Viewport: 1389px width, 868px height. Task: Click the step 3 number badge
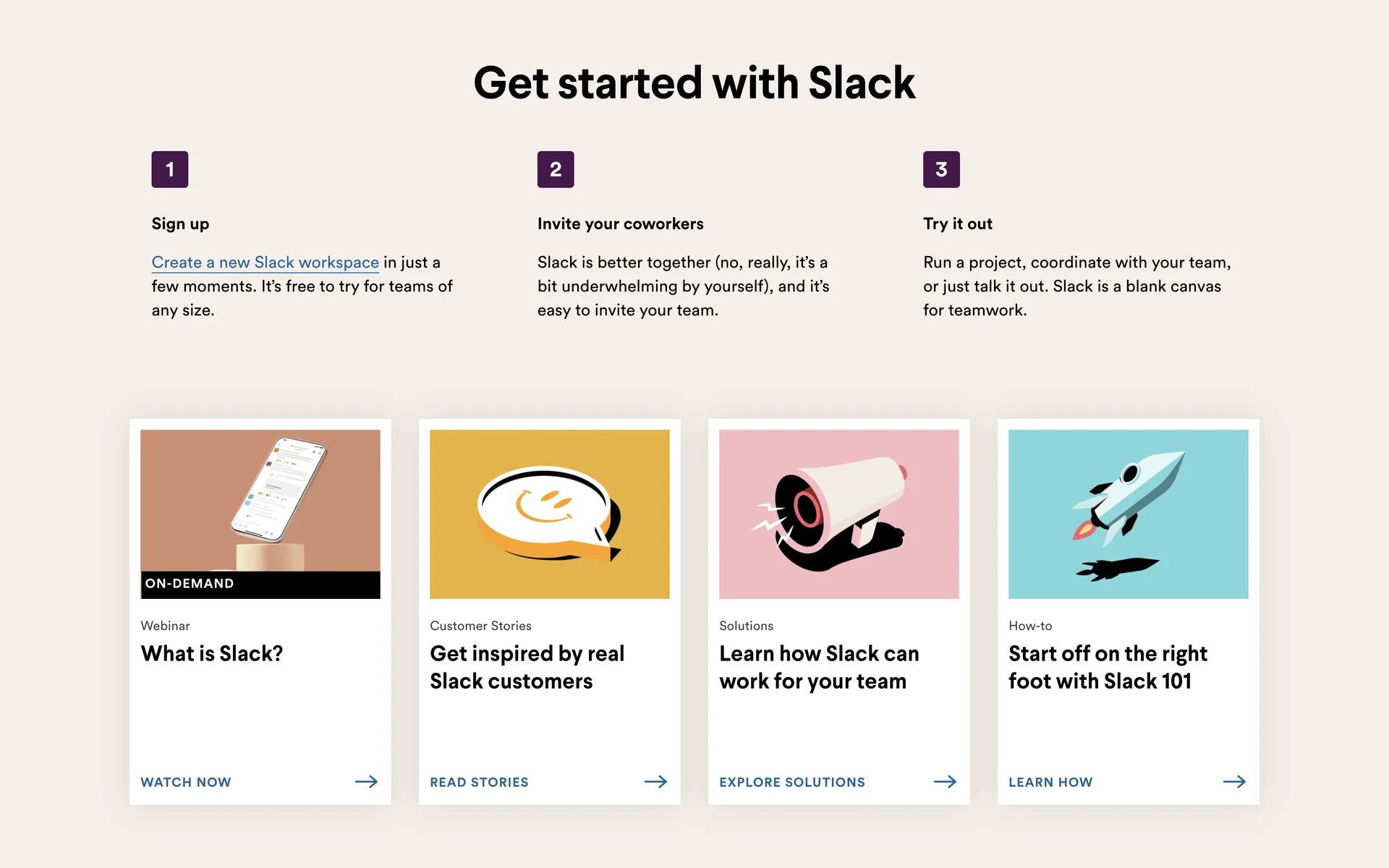click(941, 169)
